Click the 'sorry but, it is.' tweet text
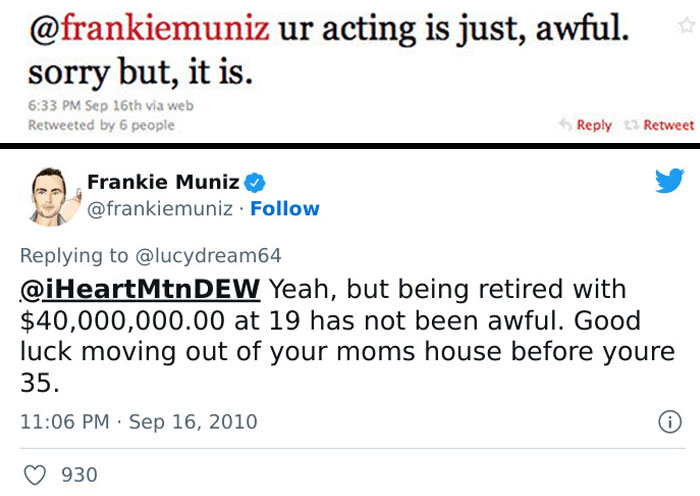The image size is (700, 496). coord(138,72)
